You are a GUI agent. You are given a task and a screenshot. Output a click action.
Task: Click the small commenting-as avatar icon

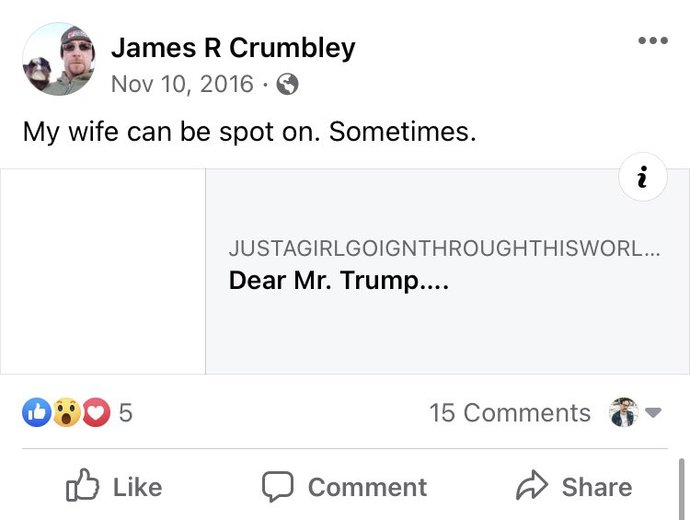point(623,412)
